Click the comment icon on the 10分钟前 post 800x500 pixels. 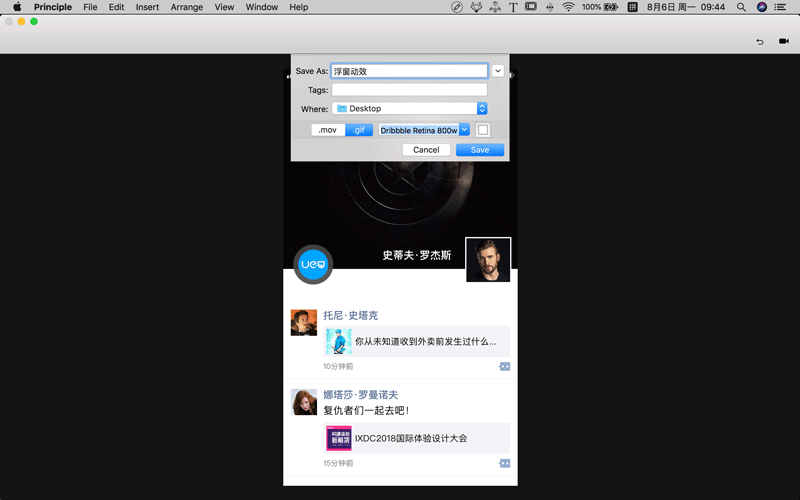pyautogui.click(x=504, y=366)
